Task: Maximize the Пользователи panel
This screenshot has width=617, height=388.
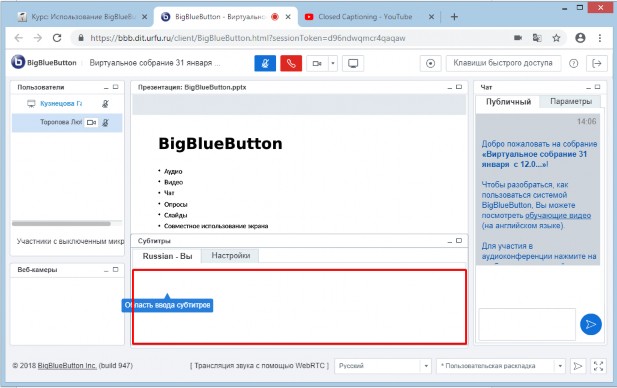Action: point(115,87)
